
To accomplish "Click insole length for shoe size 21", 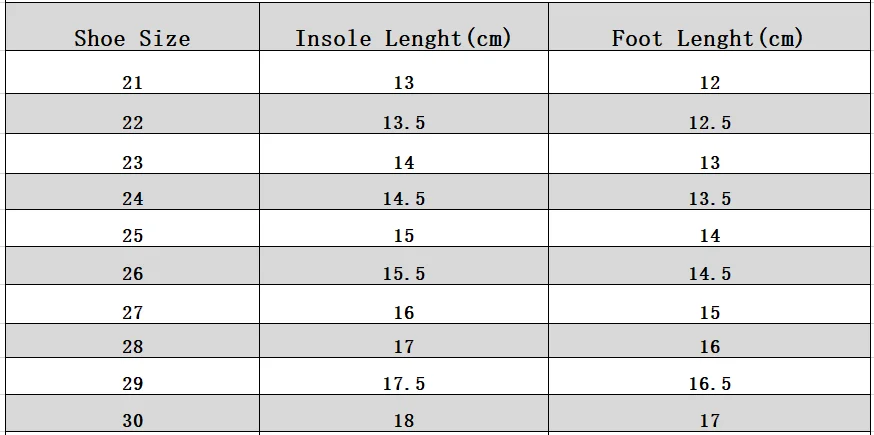I will [x=403, y=83].
